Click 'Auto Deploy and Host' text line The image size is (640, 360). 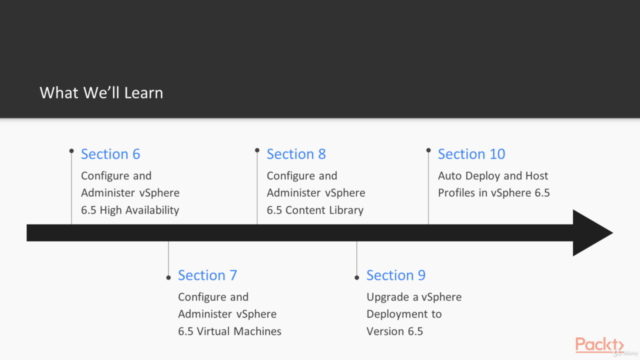coord(493,176)
